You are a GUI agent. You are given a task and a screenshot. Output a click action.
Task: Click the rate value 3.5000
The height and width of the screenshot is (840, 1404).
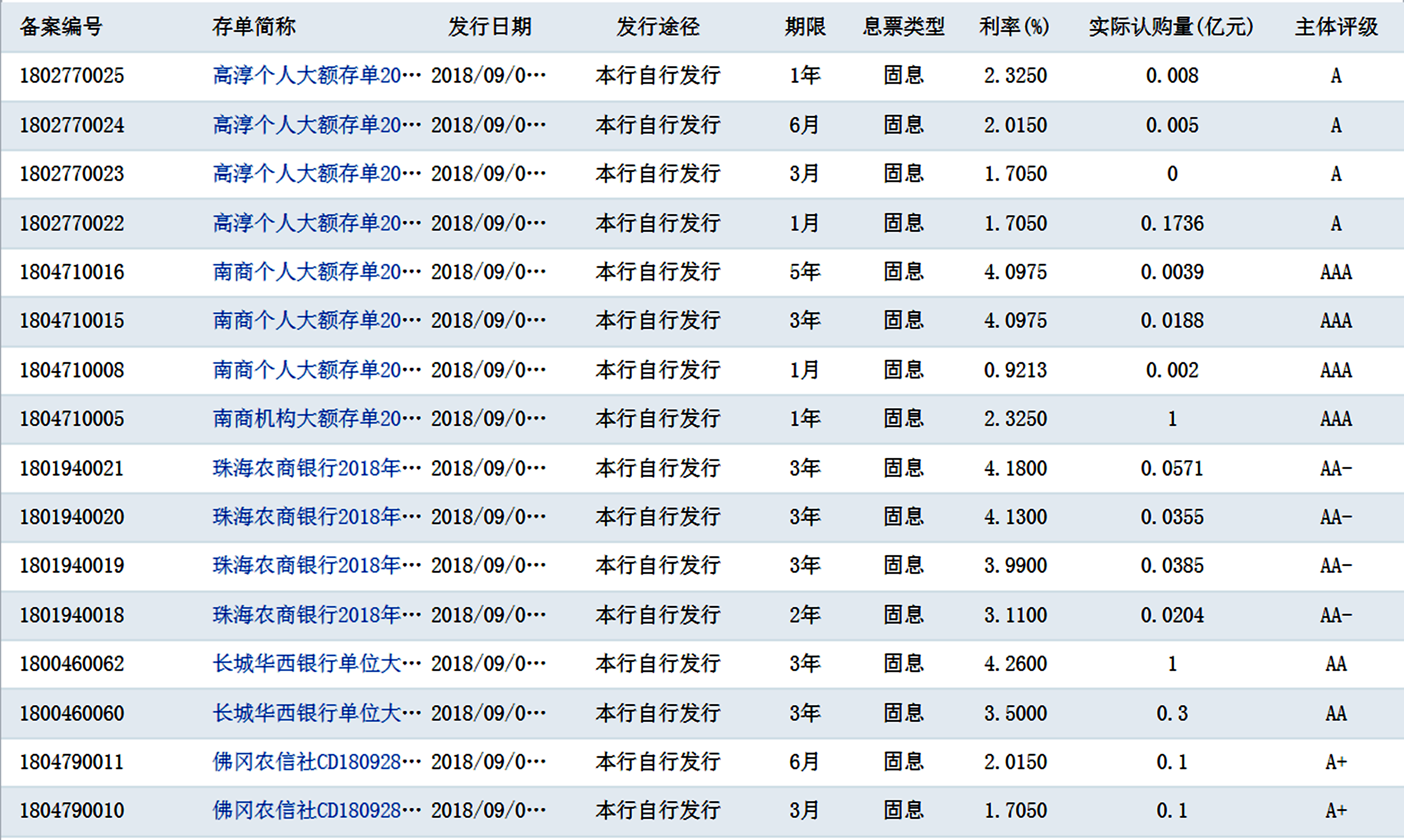1016,713
